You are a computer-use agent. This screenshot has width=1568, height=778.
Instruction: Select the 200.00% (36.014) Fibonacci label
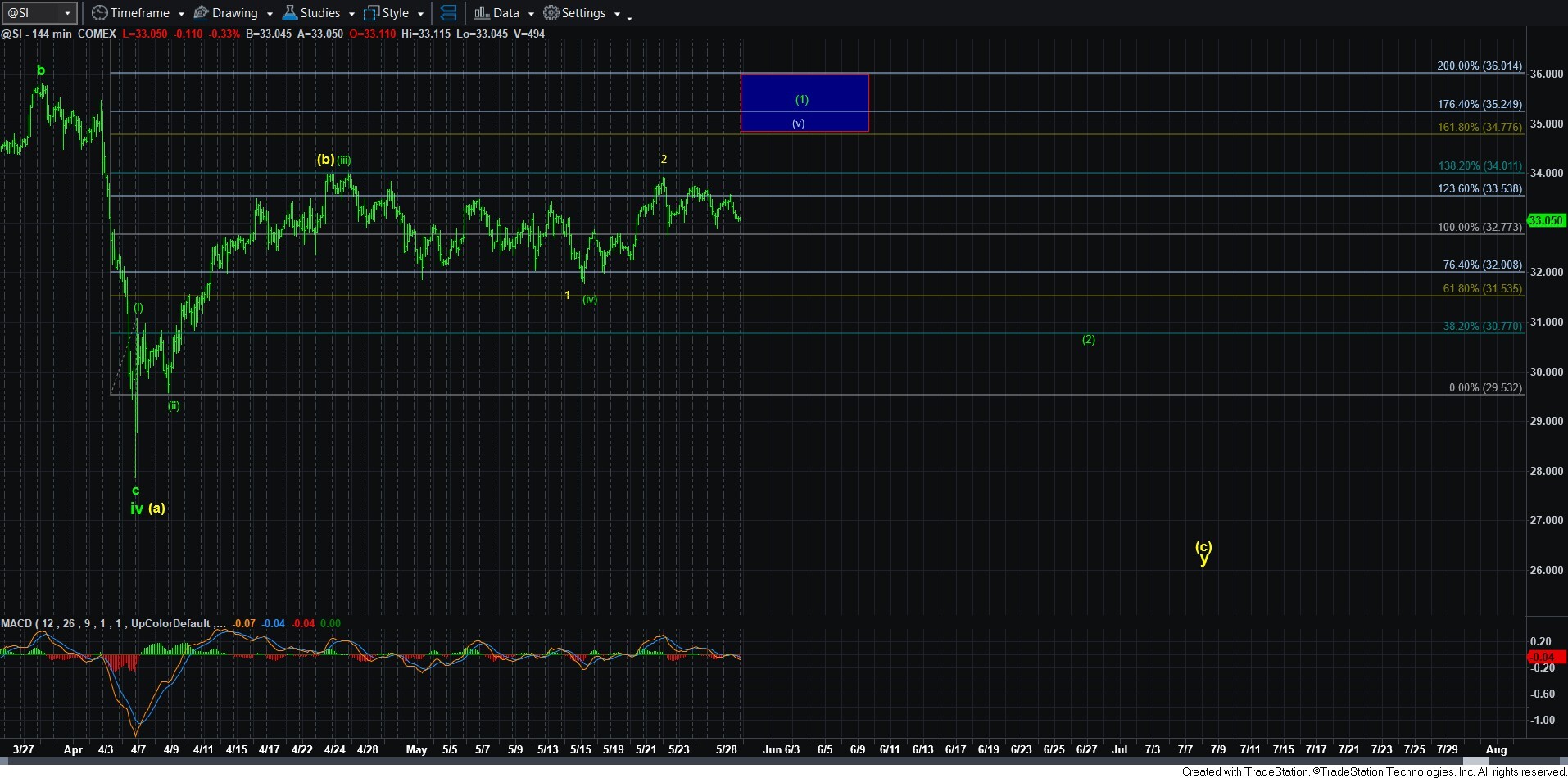click(x=1480, y=66)
